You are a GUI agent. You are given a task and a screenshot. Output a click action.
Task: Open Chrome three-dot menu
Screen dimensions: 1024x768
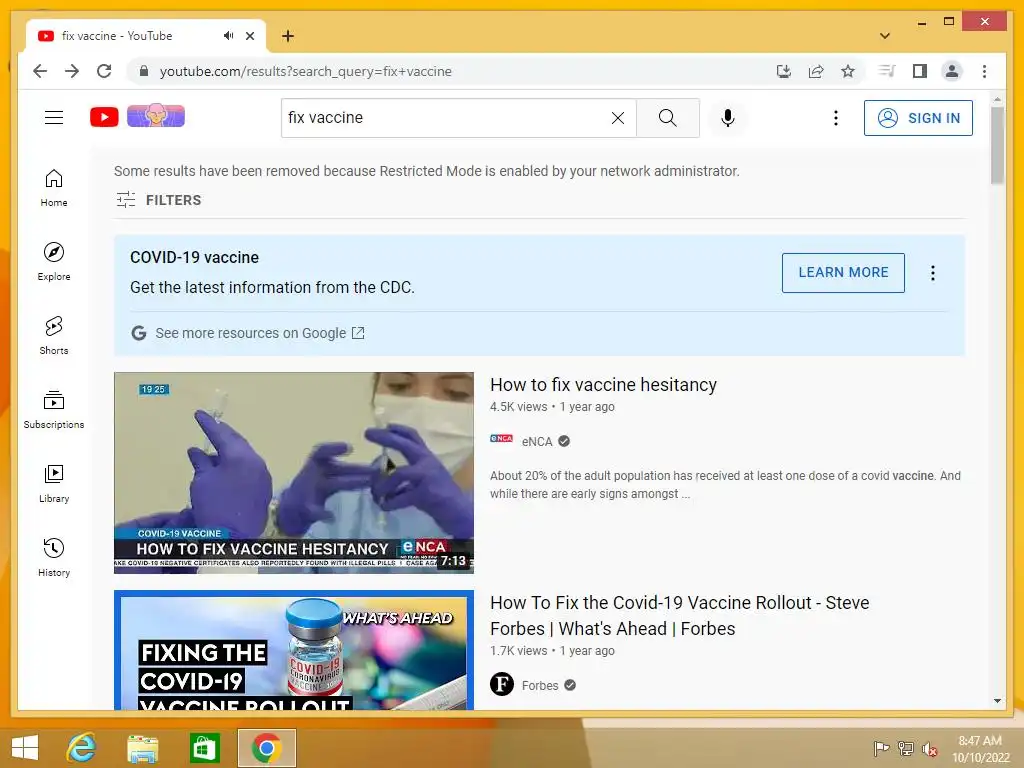coord(984,71)
